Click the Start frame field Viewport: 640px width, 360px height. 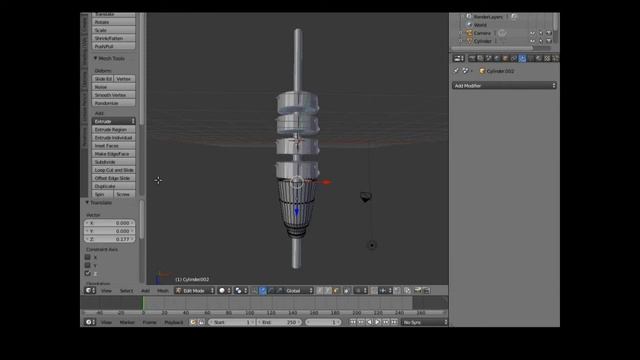click(231, 322)
